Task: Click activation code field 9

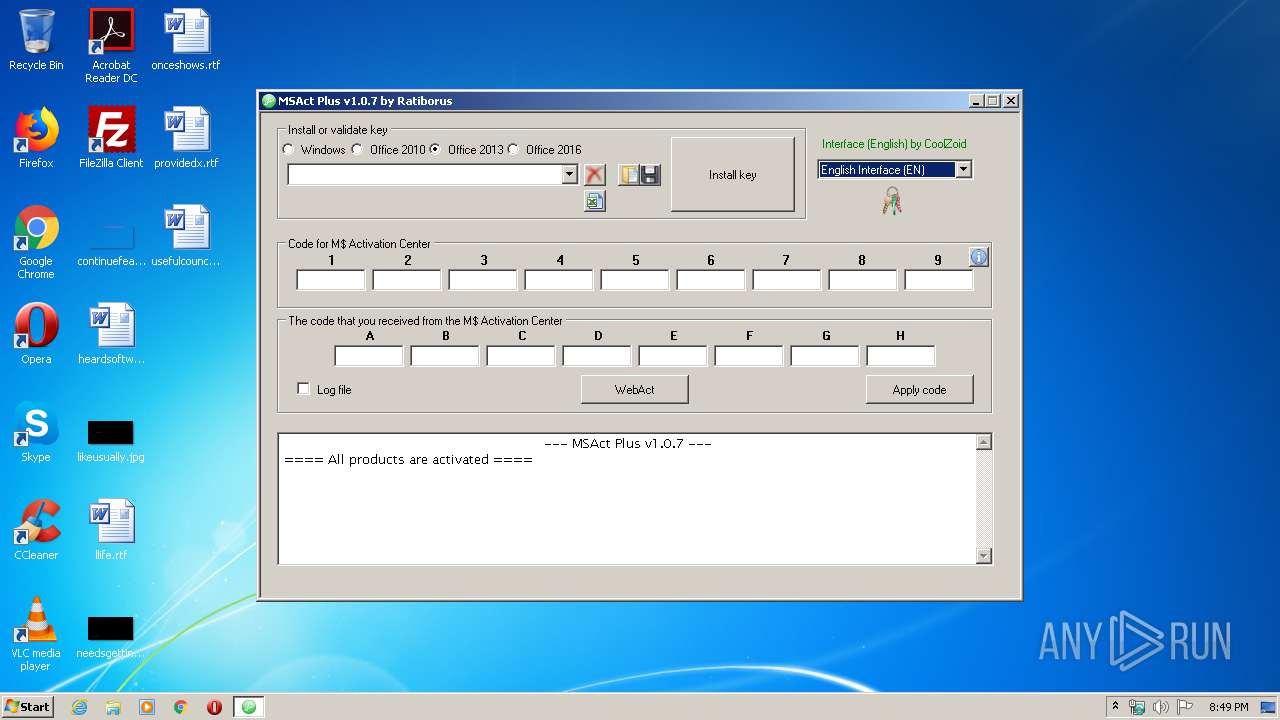Action: click(939, 280)
